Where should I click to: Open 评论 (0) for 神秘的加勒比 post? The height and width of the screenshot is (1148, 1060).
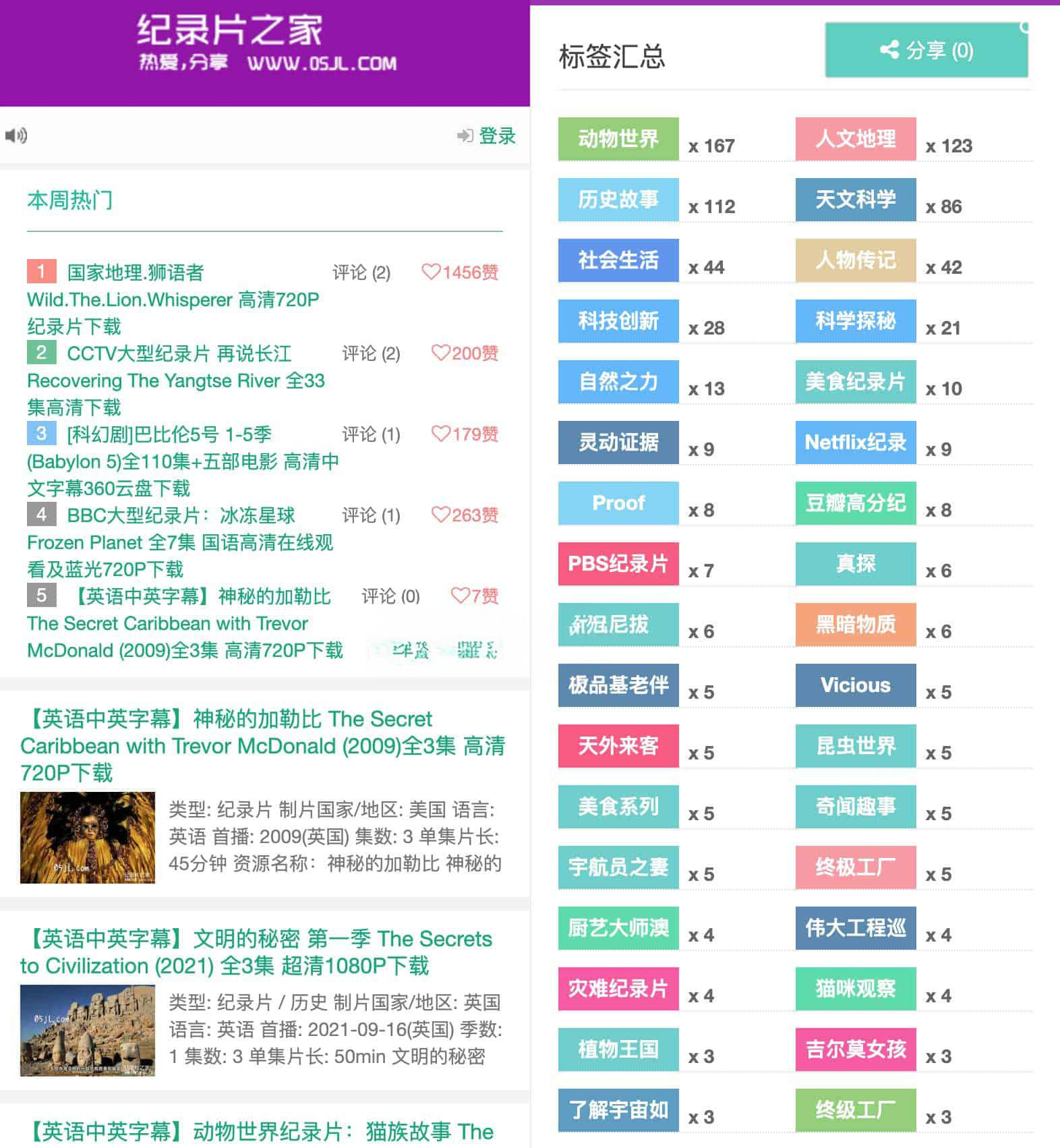click(390, 596)
